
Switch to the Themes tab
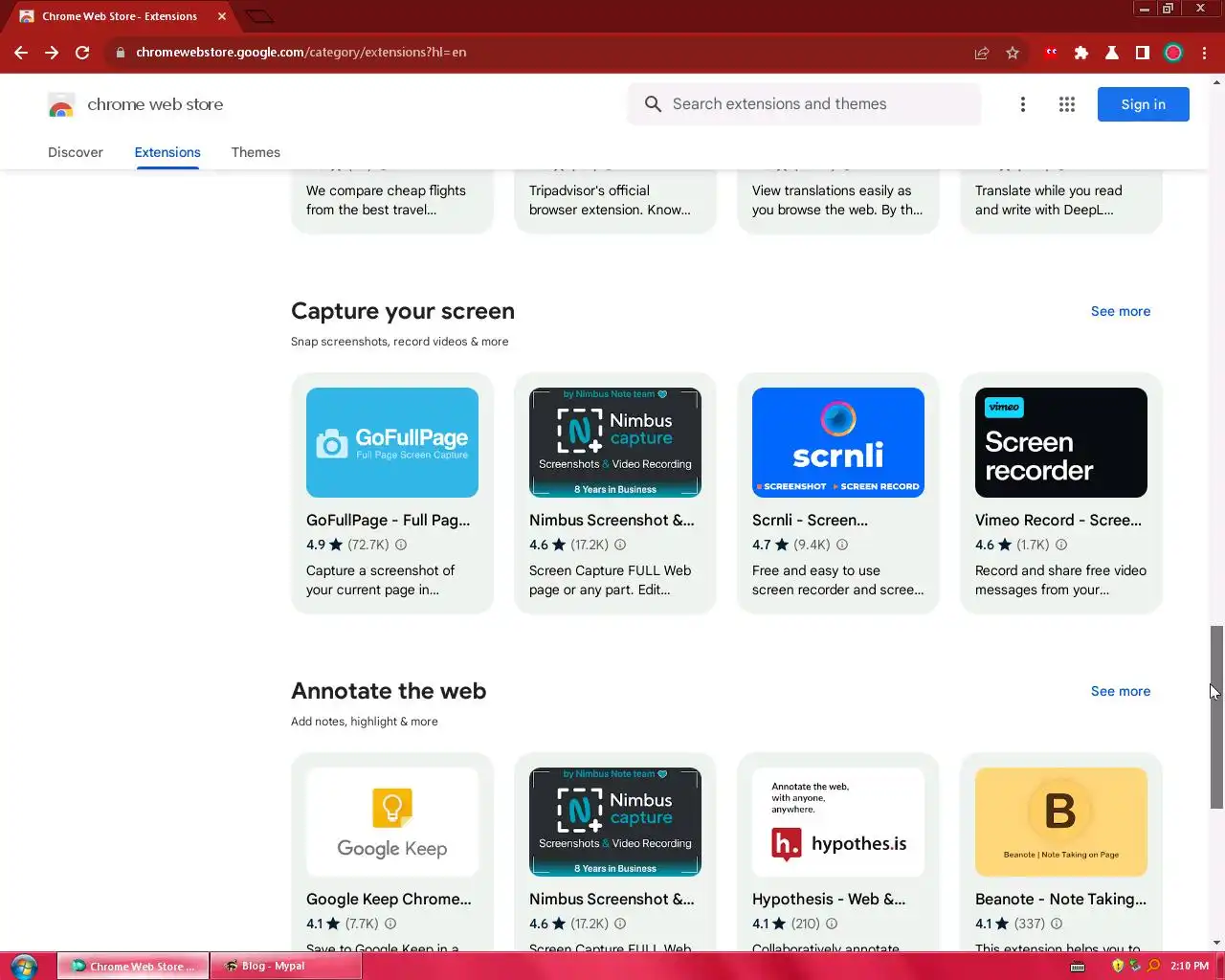pos(256,152)
